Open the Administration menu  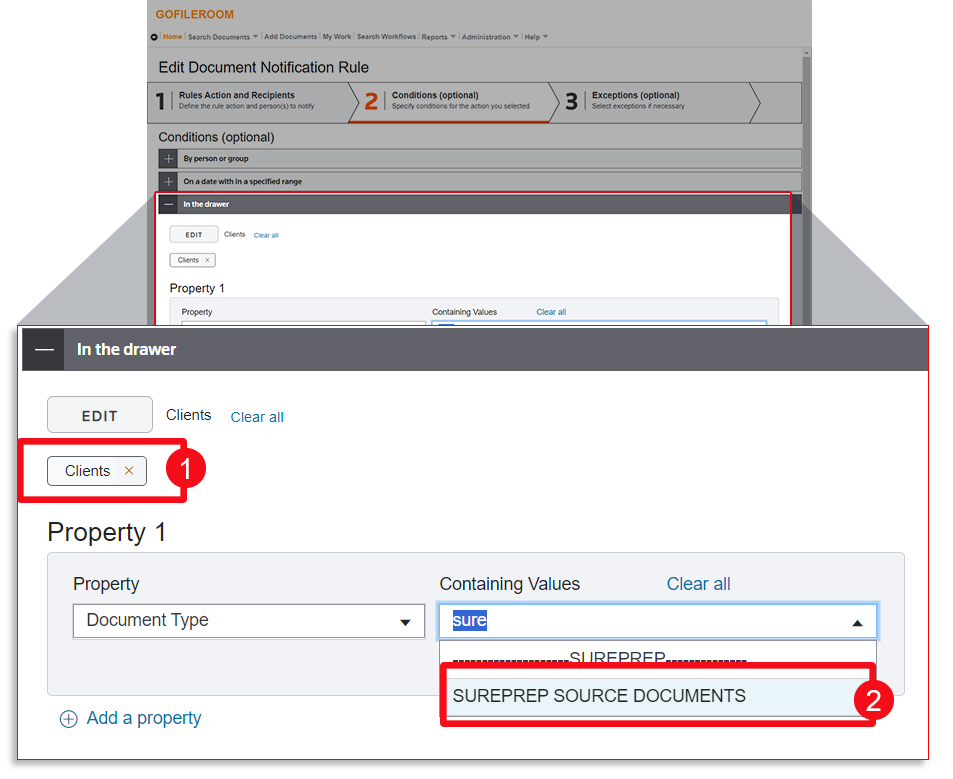[x=490, y=37]
